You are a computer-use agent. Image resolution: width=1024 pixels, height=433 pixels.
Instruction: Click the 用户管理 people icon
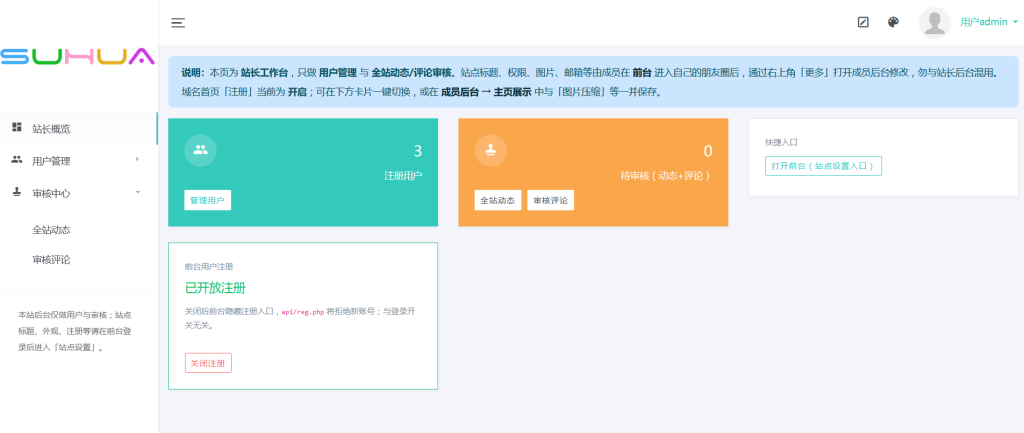point(17,160)
